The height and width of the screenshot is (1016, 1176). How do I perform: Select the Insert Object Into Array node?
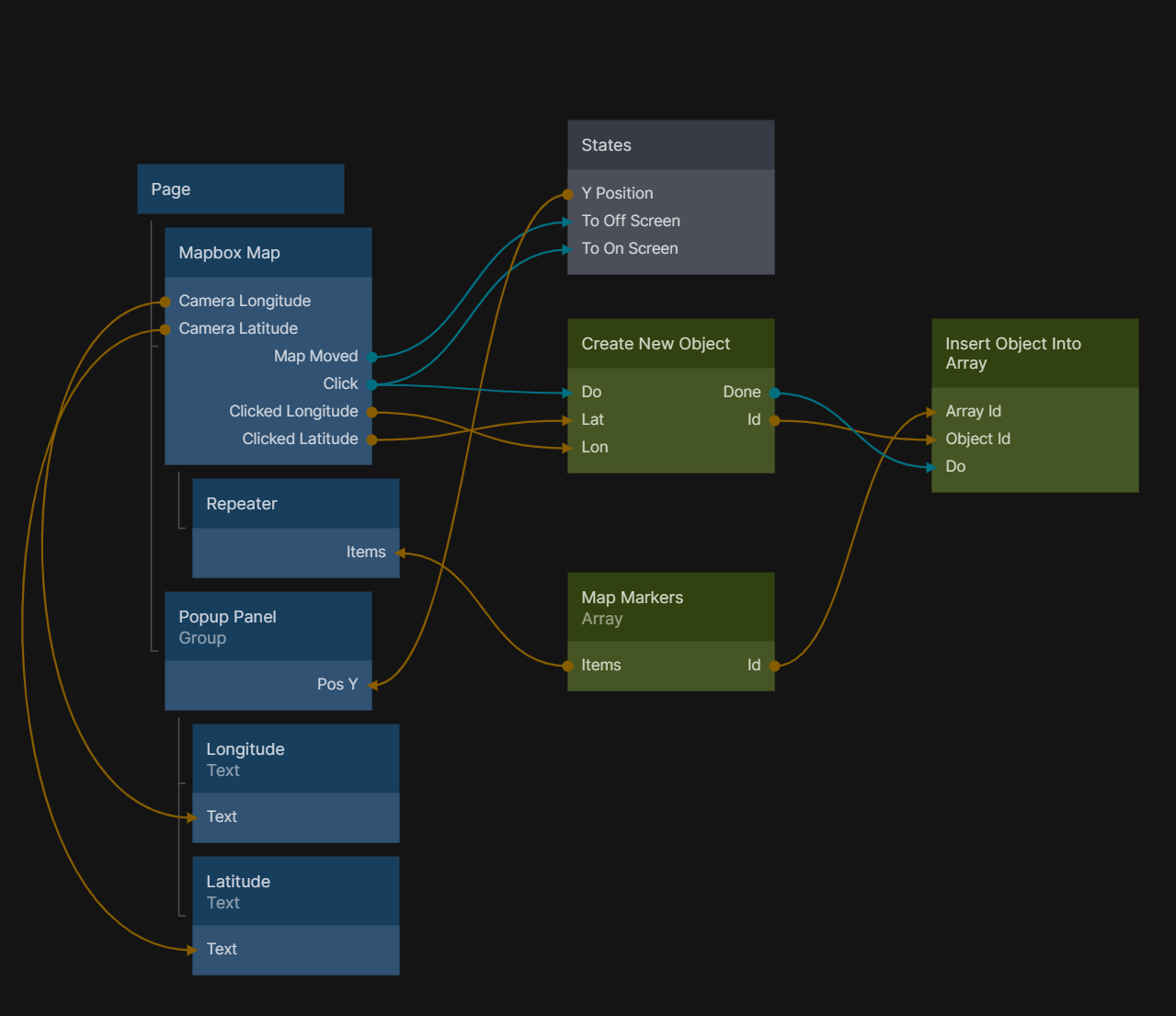click(1034, 354)
